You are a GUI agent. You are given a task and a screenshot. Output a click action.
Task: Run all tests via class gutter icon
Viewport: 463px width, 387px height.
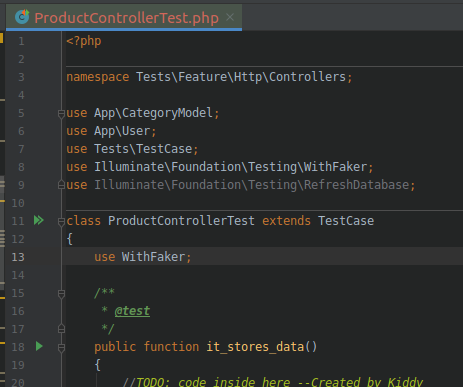pyautogui.click(x=39, y=220)
